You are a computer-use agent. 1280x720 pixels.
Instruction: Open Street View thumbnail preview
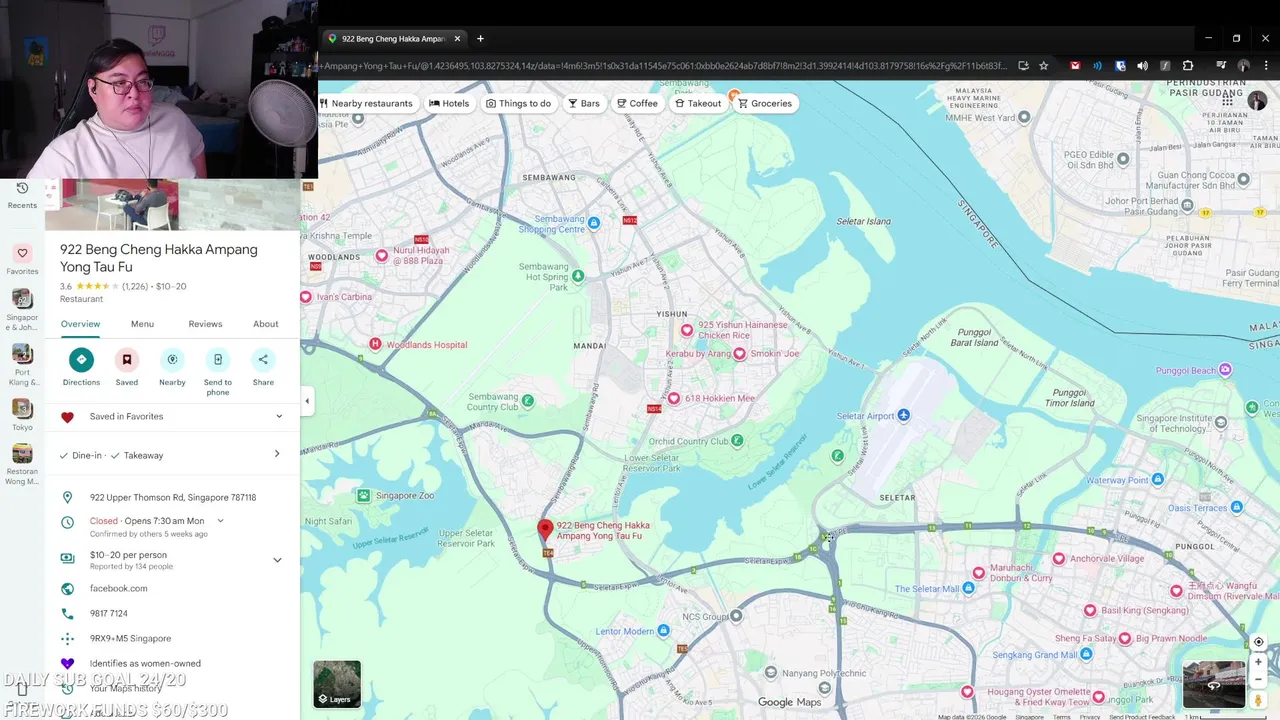[1214, 684]
